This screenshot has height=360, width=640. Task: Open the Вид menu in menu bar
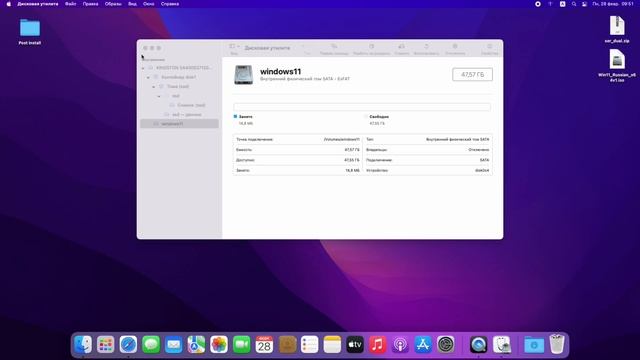coord(132,4)
